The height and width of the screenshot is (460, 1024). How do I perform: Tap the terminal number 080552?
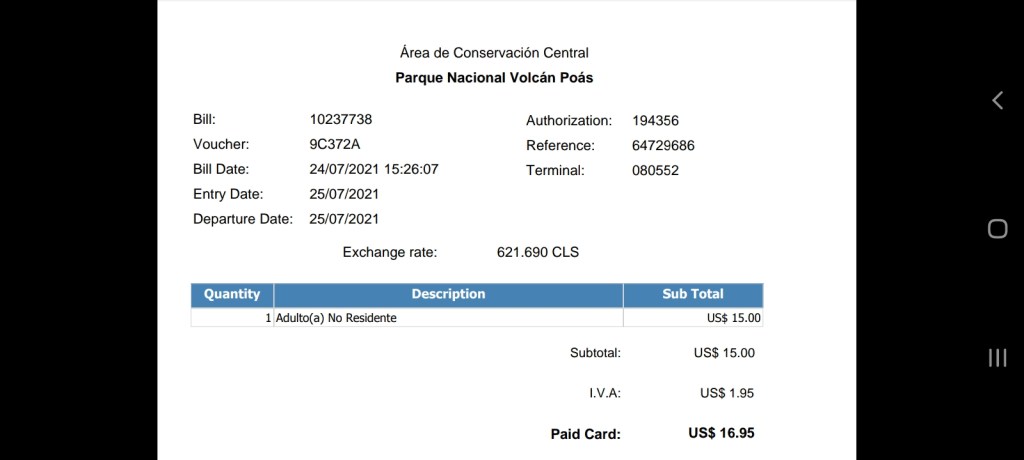(655, 171)
